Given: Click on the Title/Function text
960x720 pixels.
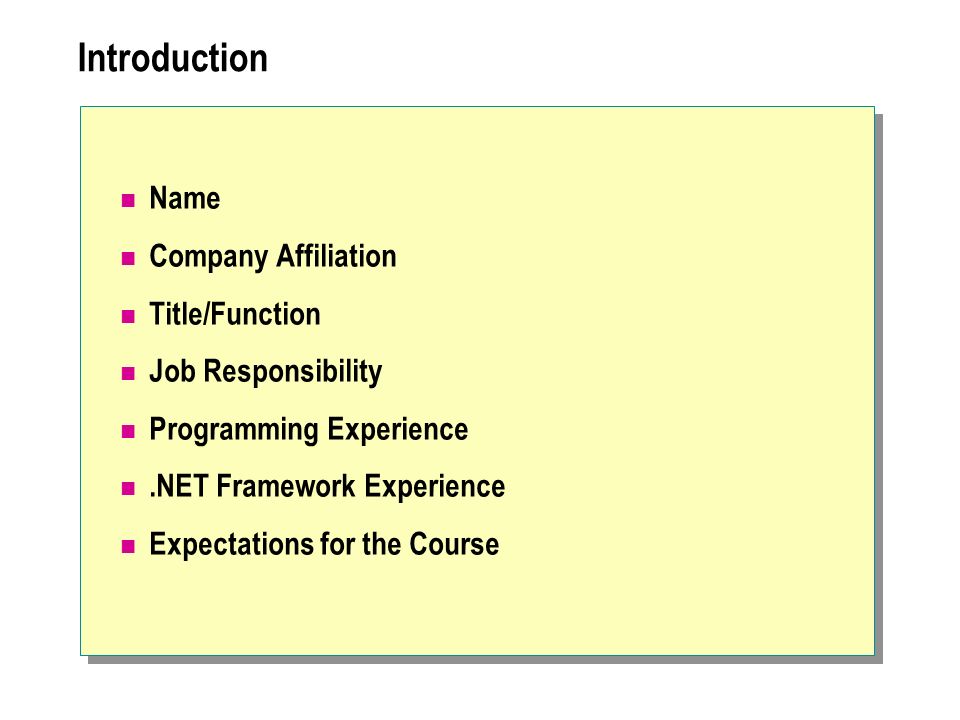Looking at the screenshot, I should pyautogui.click(x=235, y=314).
